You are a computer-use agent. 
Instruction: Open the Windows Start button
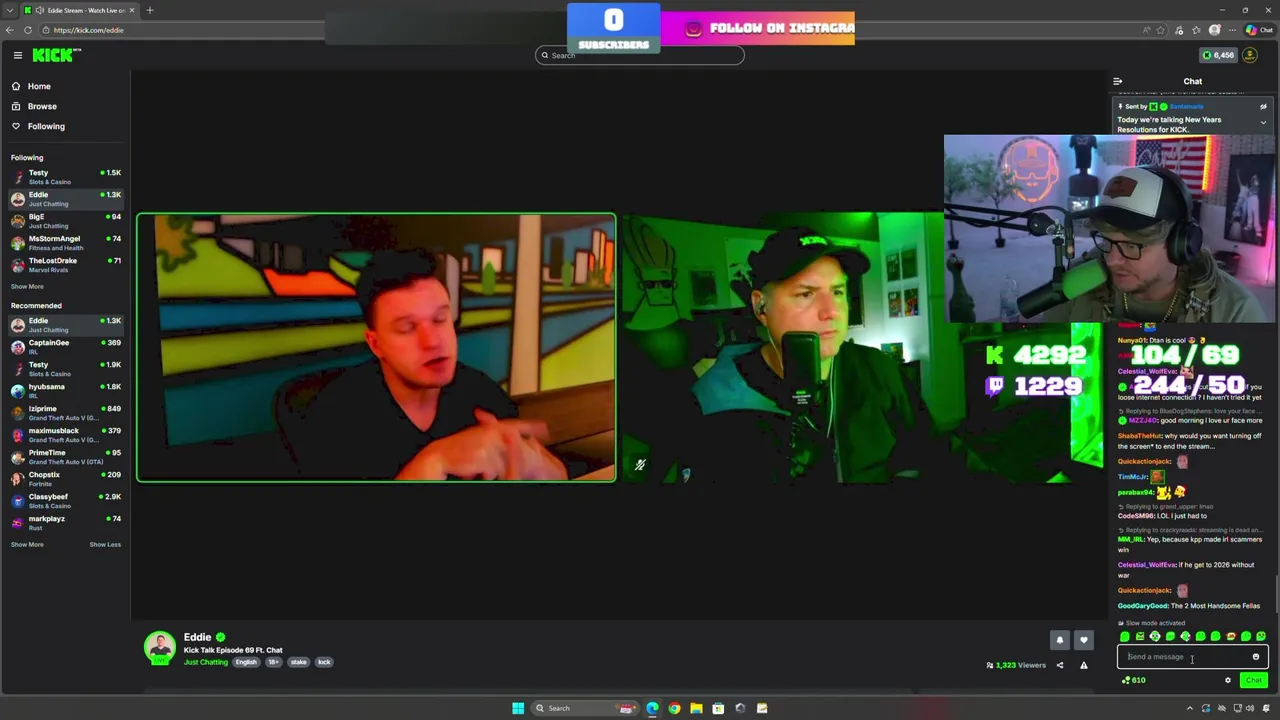(x=518, y=708)
